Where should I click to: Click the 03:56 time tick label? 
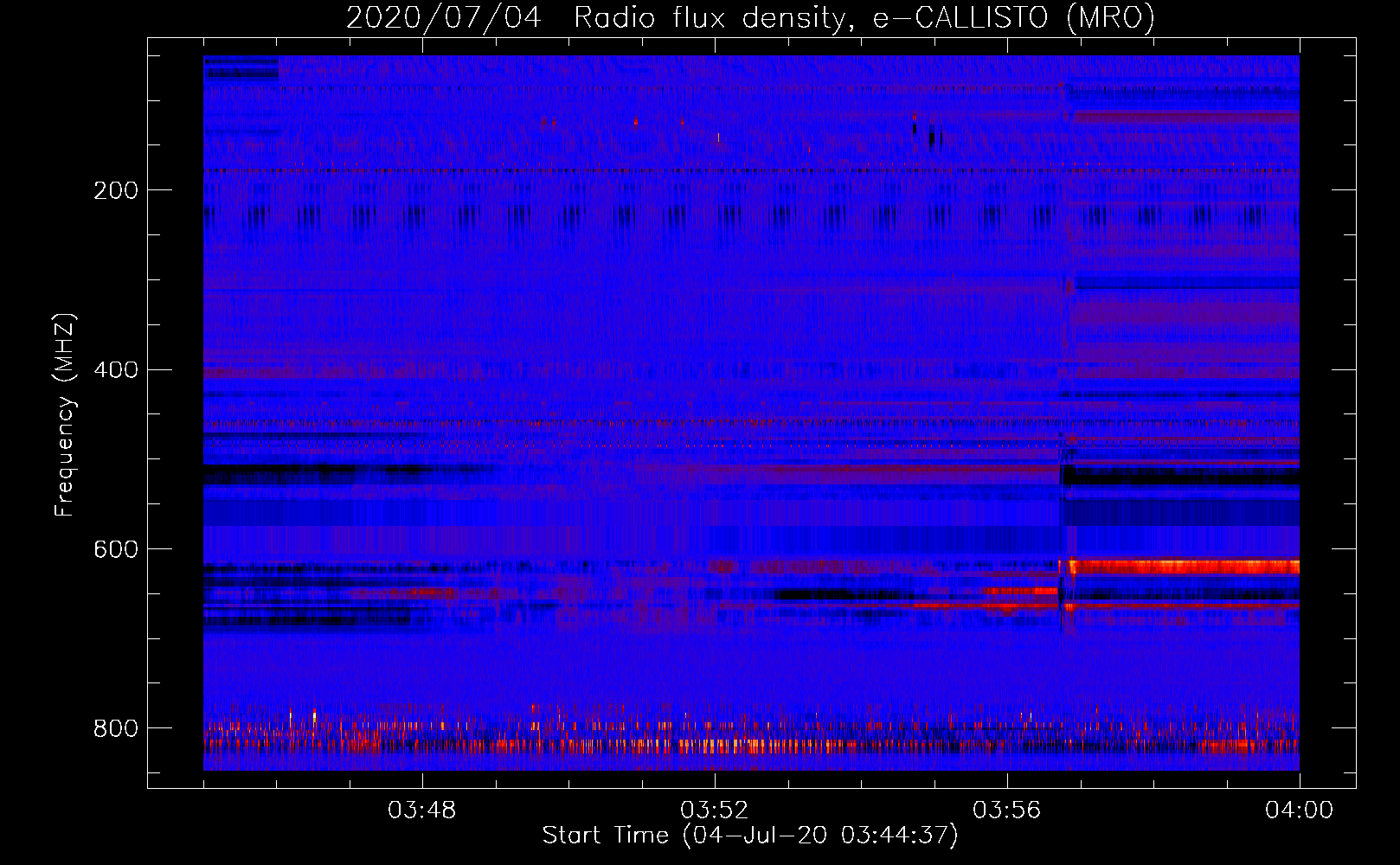pos(1007,811)
